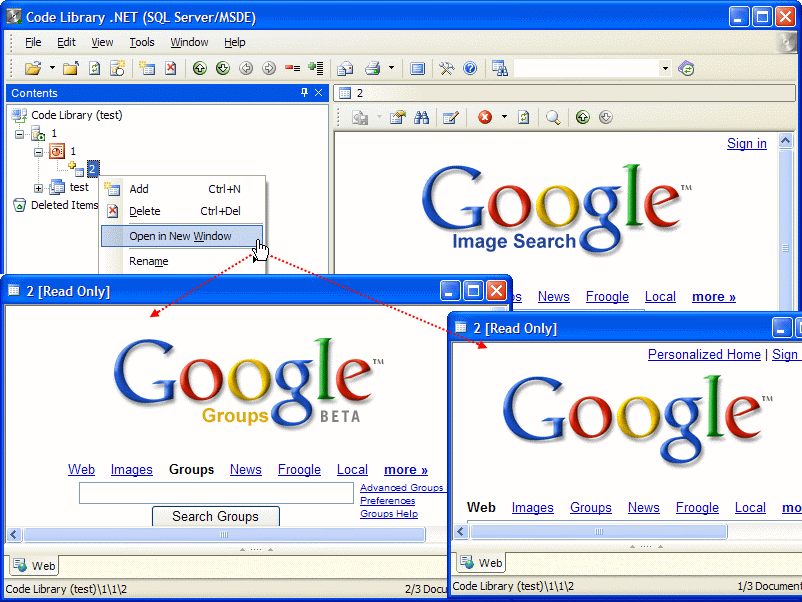
Task: Click the horizontal scrollbar thumb in Google Groups window
Action: click(224, 534)
